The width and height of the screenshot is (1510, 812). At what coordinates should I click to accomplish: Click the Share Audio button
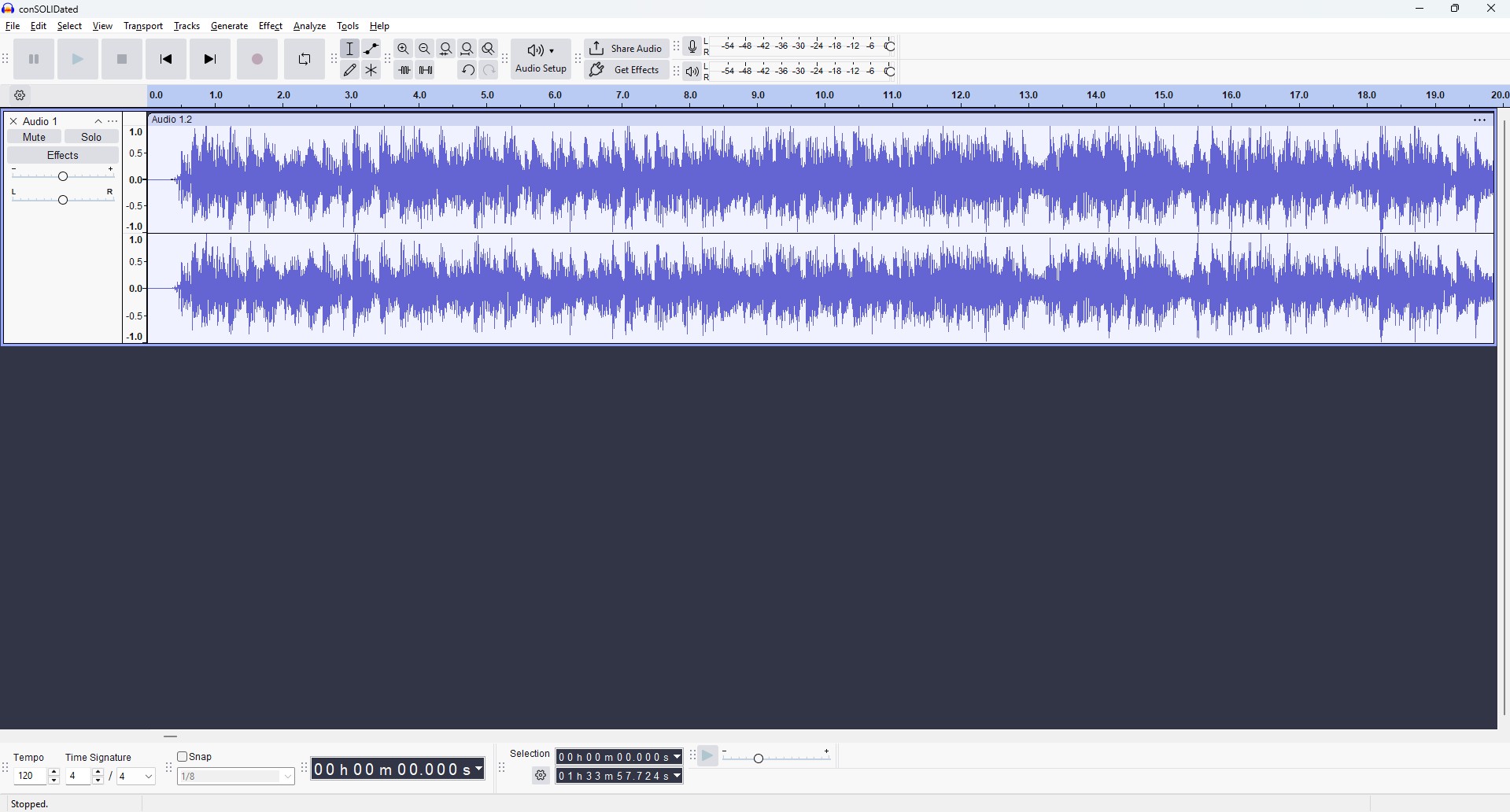[x=626, y=49]
